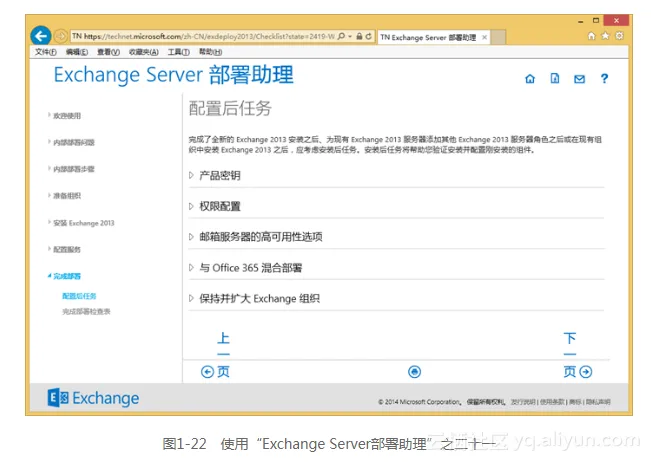Expand 安装 Exchange 2013 in sidebar

pos(83,222)
